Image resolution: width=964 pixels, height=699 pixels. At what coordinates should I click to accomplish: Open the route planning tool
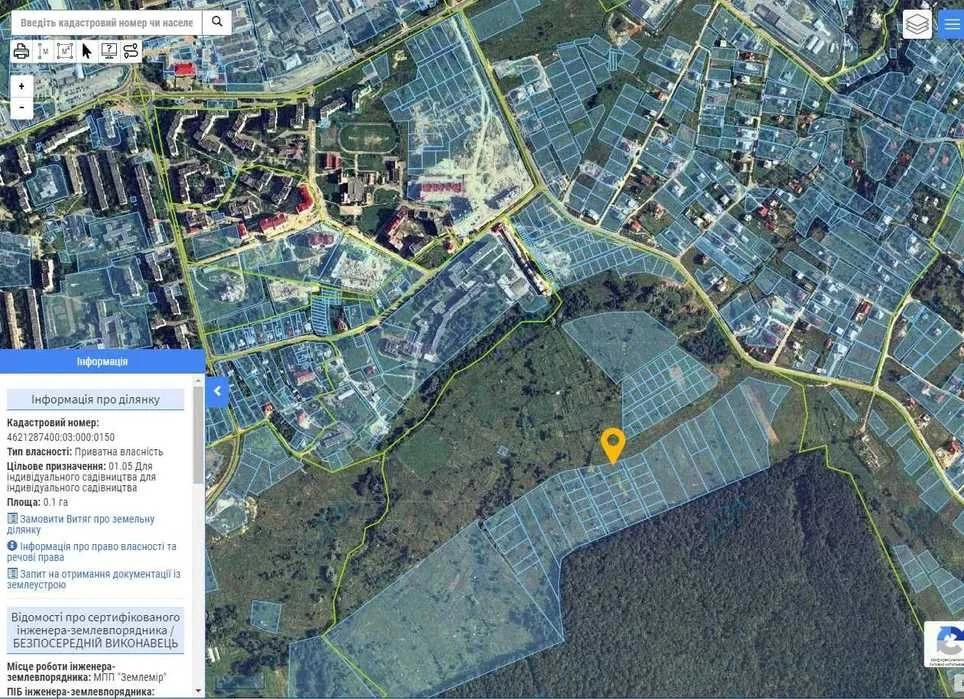coord(131,51)
